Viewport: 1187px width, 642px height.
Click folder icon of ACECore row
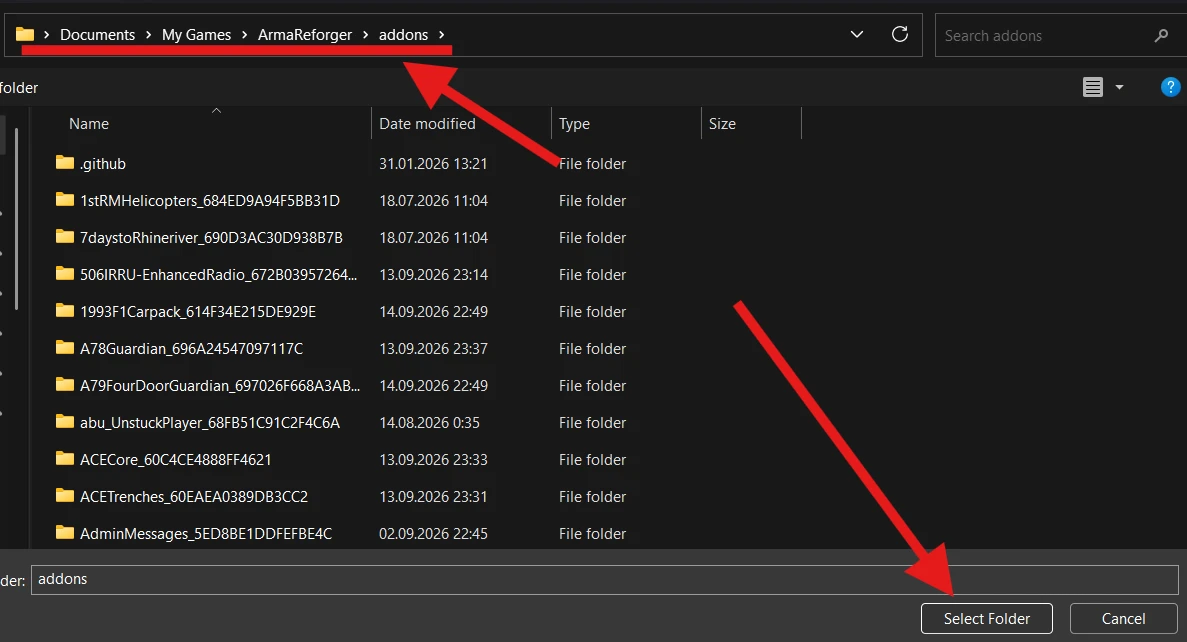(64, 460)
